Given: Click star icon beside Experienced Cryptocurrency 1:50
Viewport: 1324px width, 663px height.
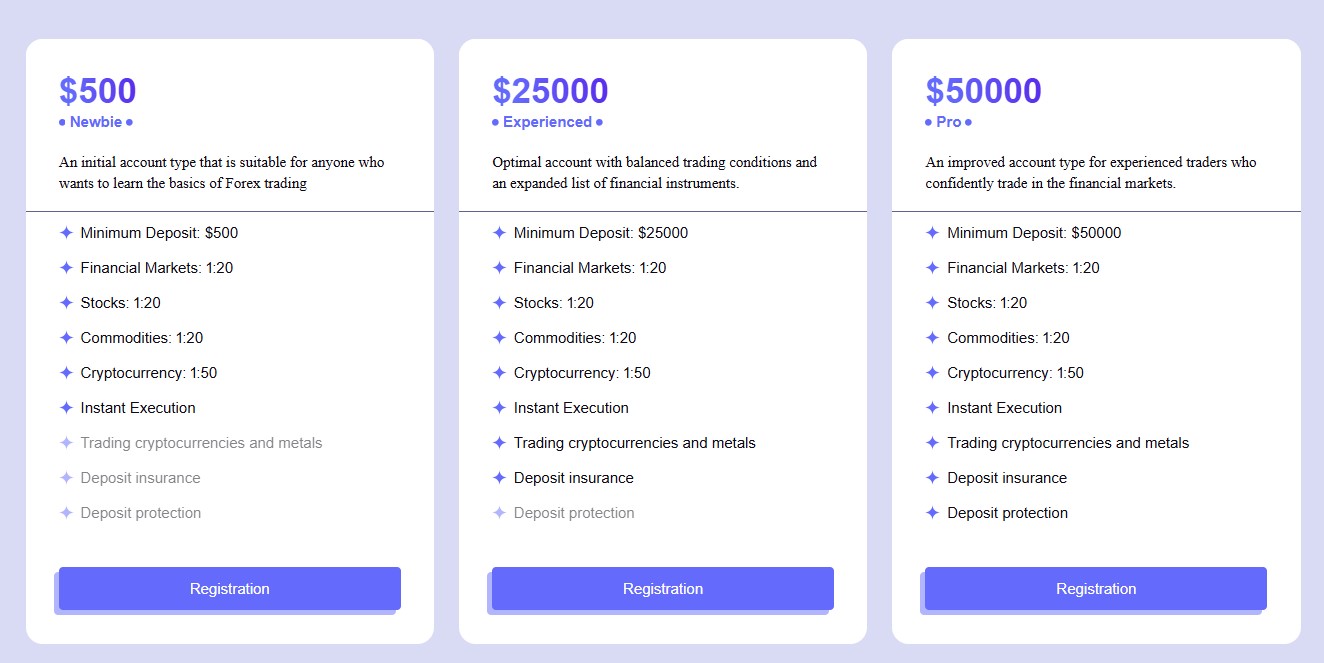Looking at the screenshot, I should coord(499,373).
